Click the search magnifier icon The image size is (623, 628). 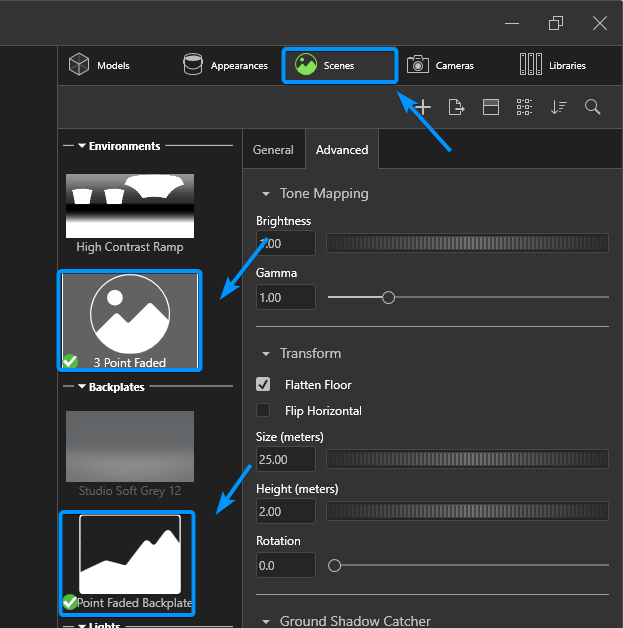[592, 107]
